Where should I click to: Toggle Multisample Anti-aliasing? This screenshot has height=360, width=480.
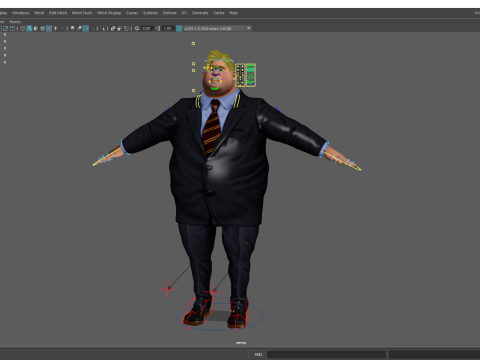pyautogui.click(x=86, y=28)
